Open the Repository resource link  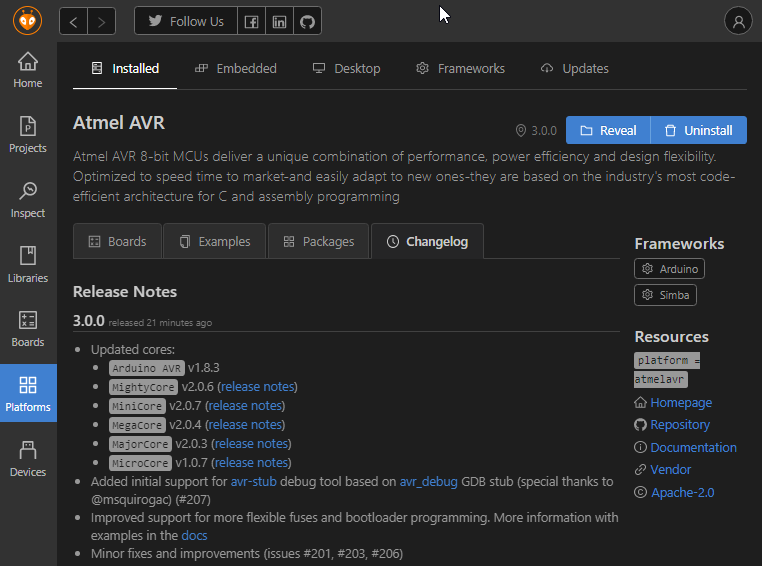pos(680,425)
